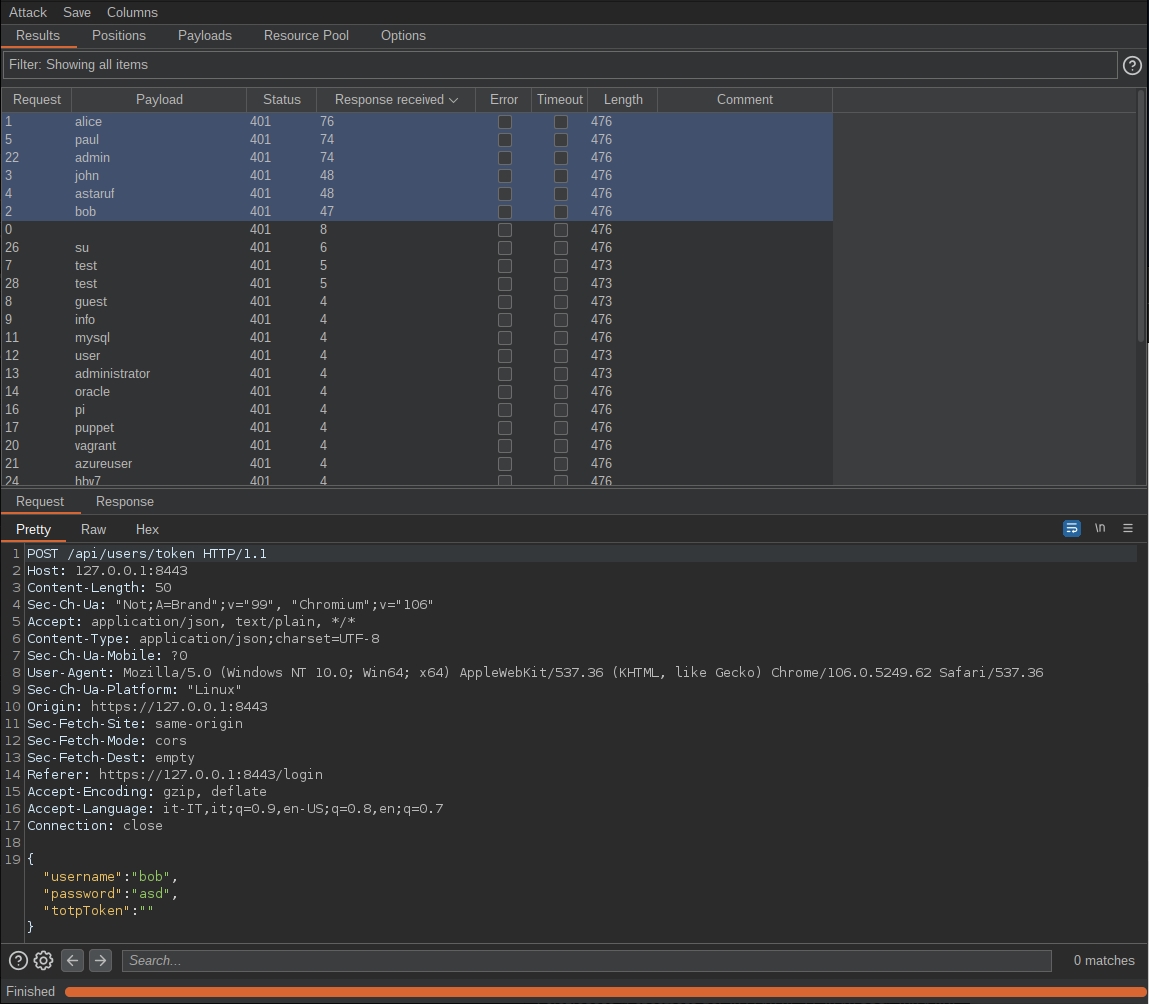Viewport: 1149px width, 1004px height.
Task: Toggle the word wrap icon in the request viewer
Action: tap(1071, 528)
